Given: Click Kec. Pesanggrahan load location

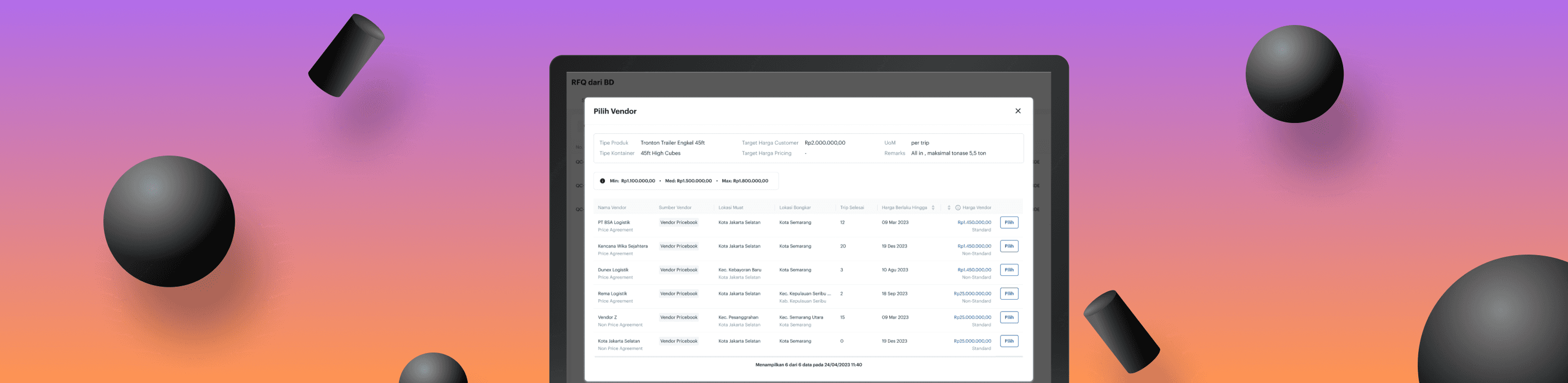Looking at the screenshot, I should pyautogui.click(x=738, y=317).
